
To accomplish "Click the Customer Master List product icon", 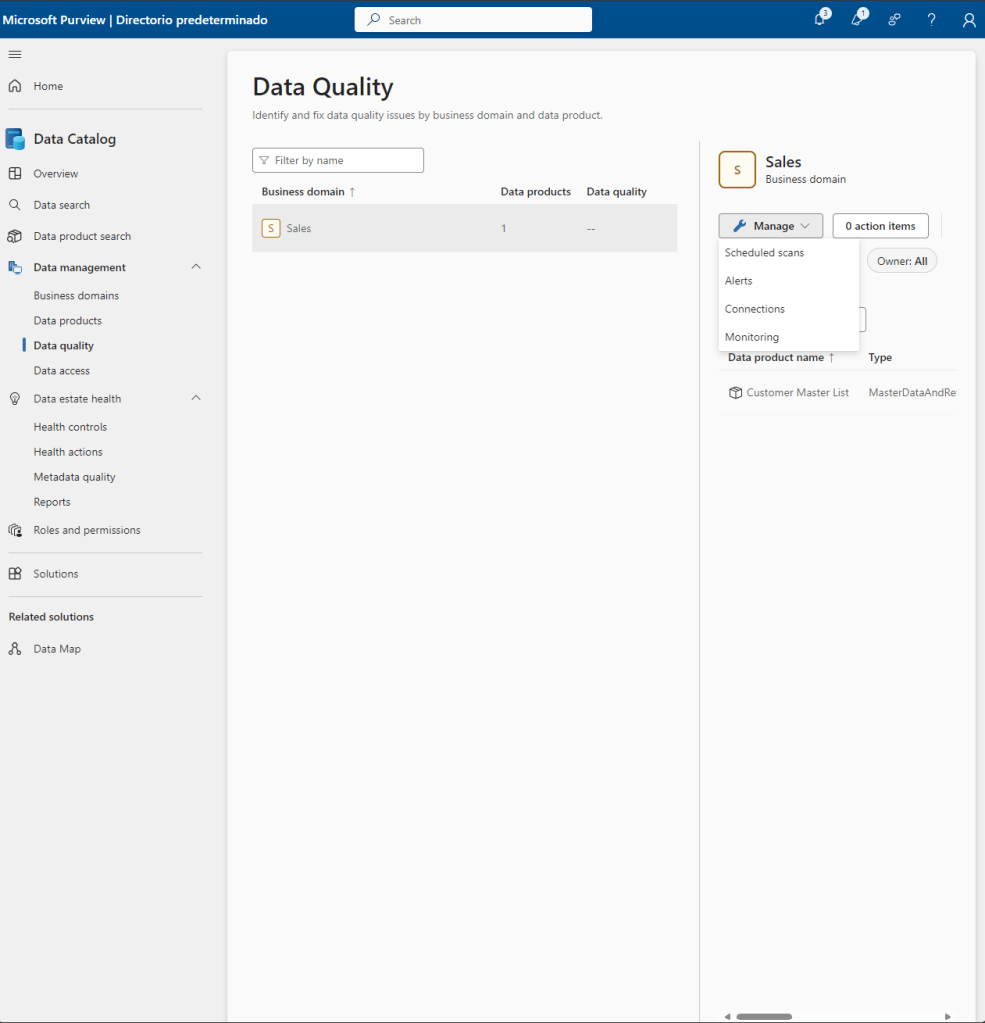I will tap(735, 393).
